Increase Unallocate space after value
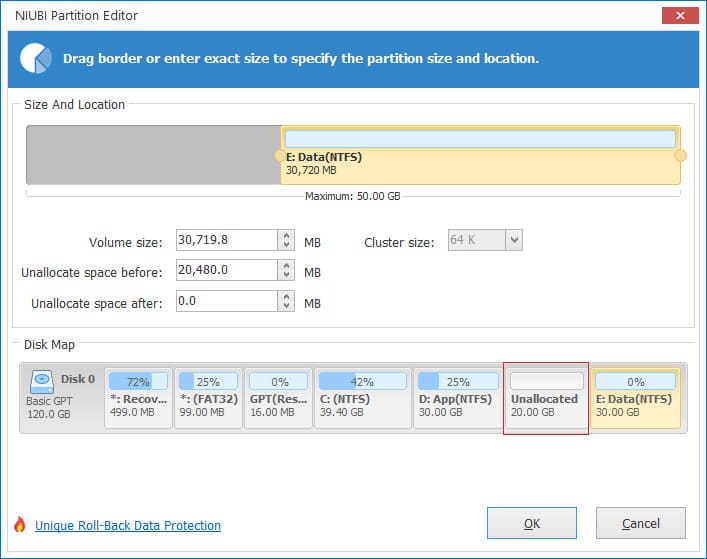This screenshot has width=707, height=559. (288, 297)
